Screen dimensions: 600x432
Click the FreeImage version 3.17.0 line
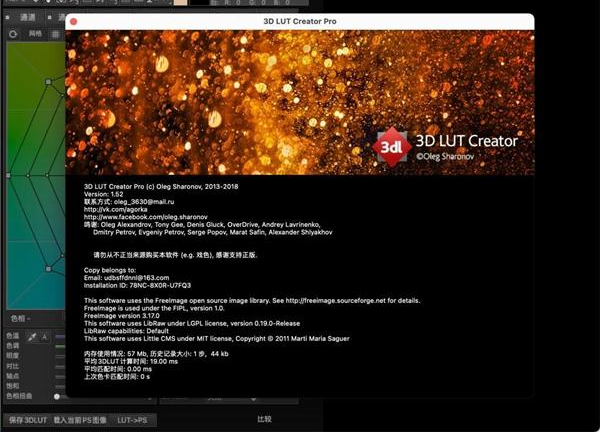[x=122, y=316]
